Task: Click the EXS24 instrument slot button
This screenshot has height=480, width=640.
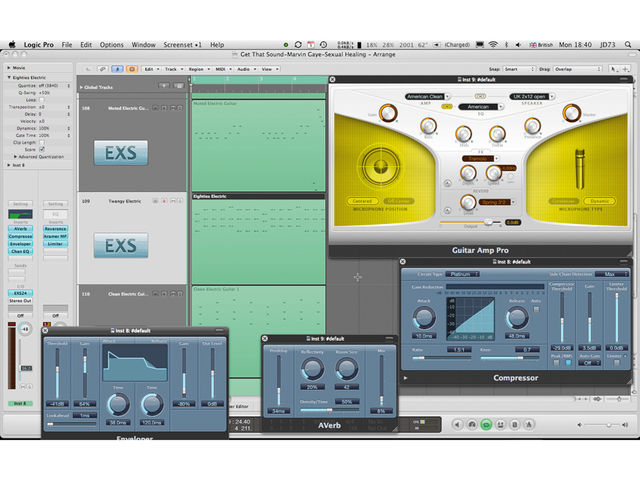Action: coord(20,293)
